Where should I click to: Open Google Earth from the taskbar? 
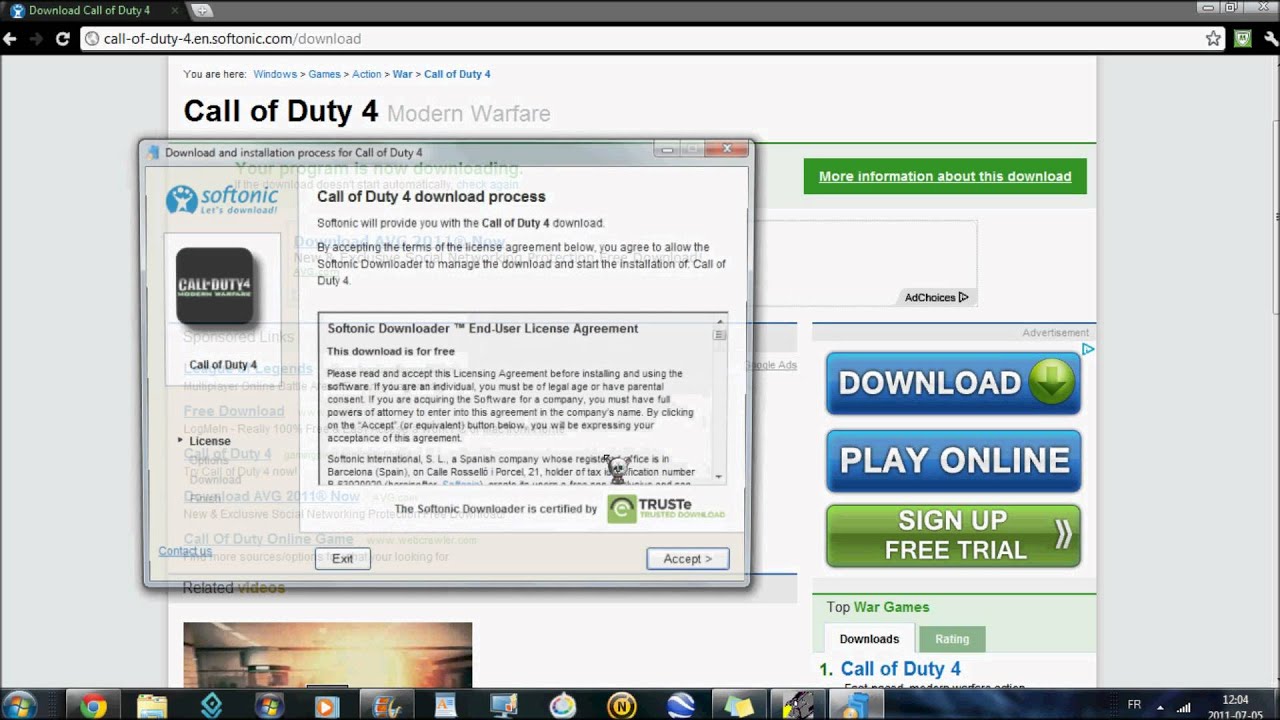coord(680,706)
